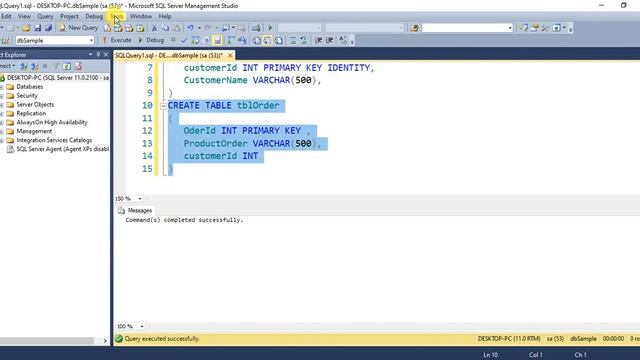Open Object Explorer window position arrow

[90, 54]
